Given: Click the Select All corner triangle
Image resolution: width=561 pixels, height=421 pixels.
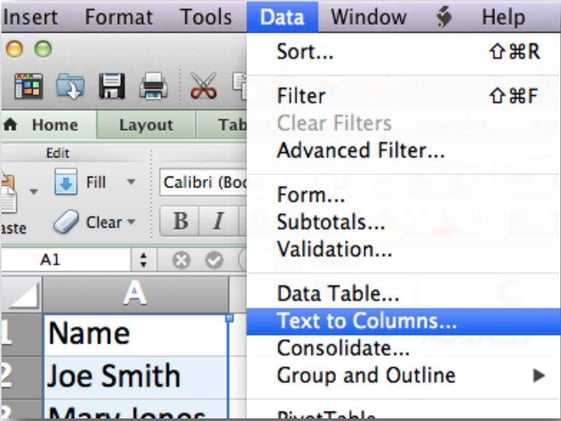Looking at the screenshot, I should pyautogui.click(x=21, y=294).
